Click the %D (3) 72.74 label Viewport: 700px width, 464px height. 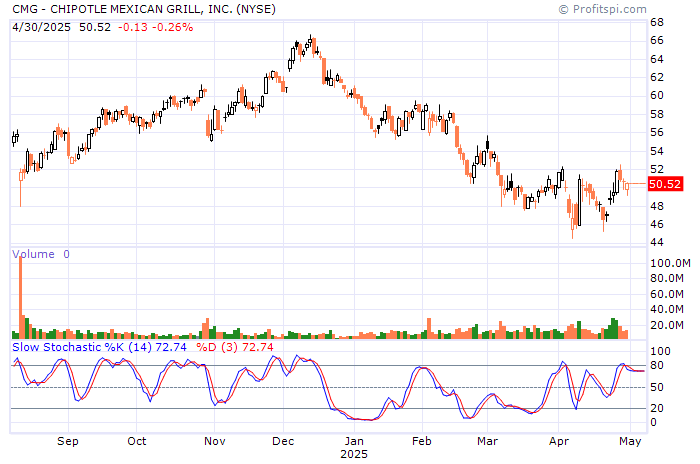235,347
